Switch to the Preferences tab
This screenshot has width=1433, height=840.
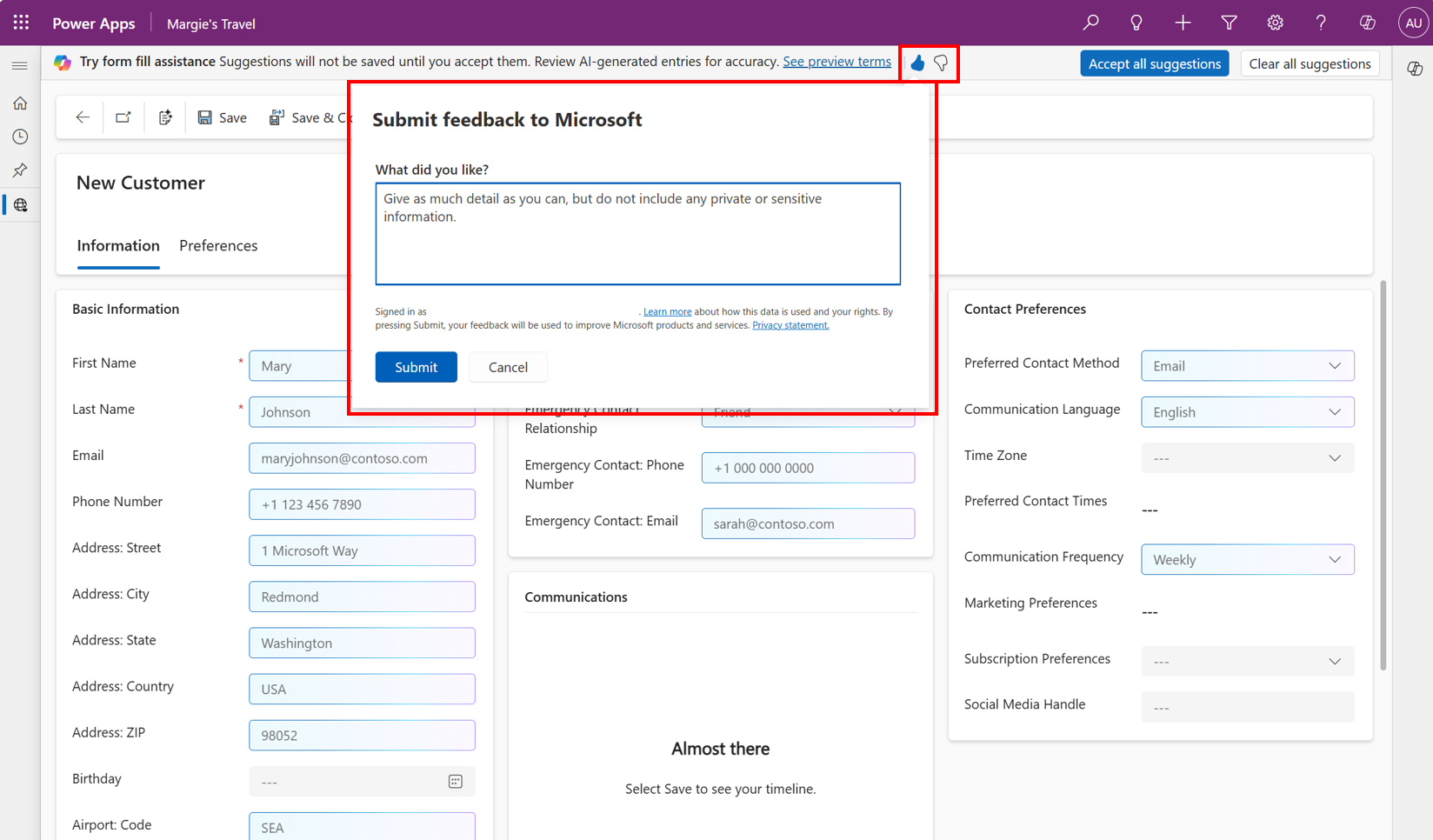tap(218, 245)
